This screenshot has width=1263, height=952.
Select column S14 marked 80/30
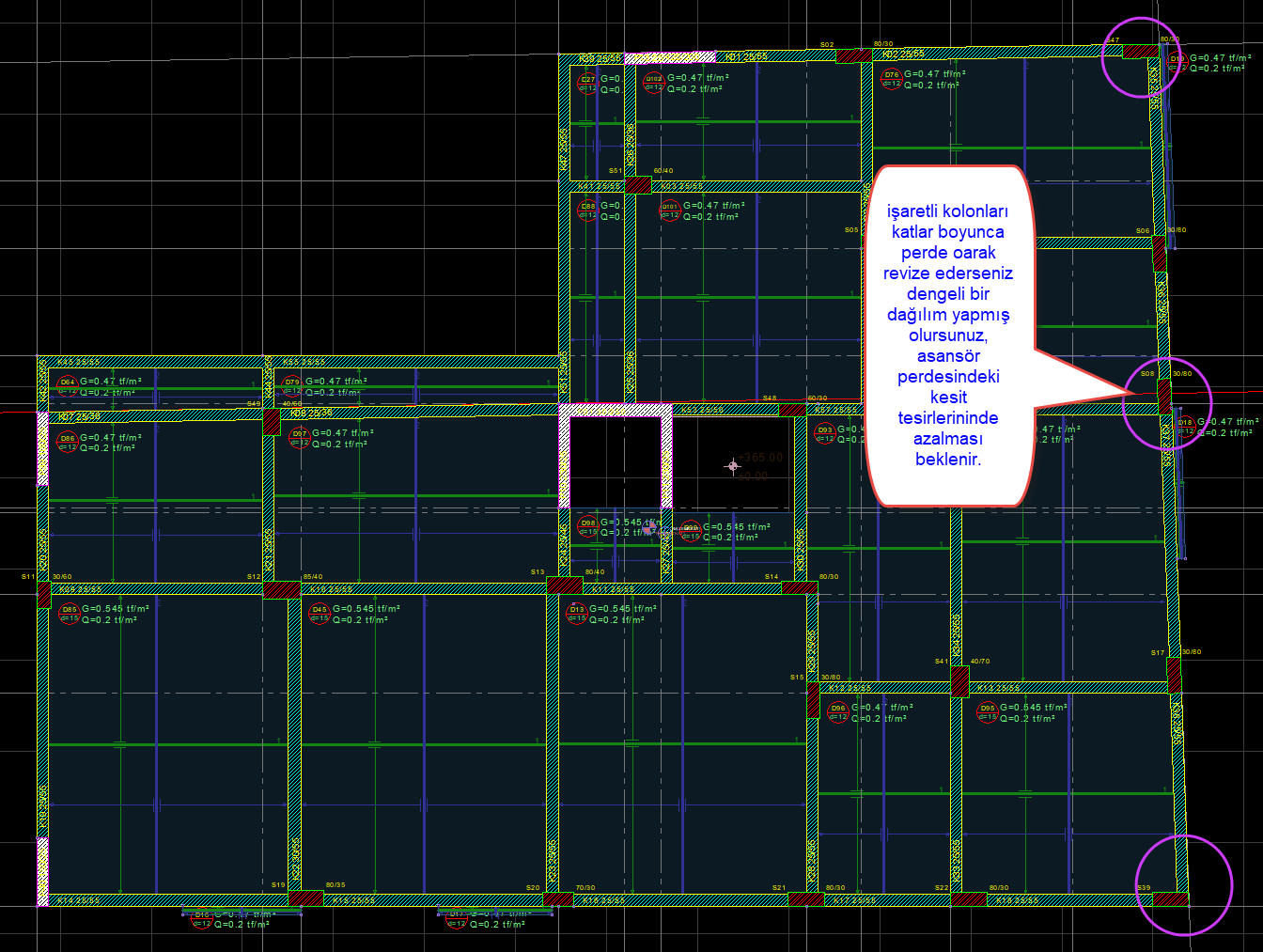(799, 588)
